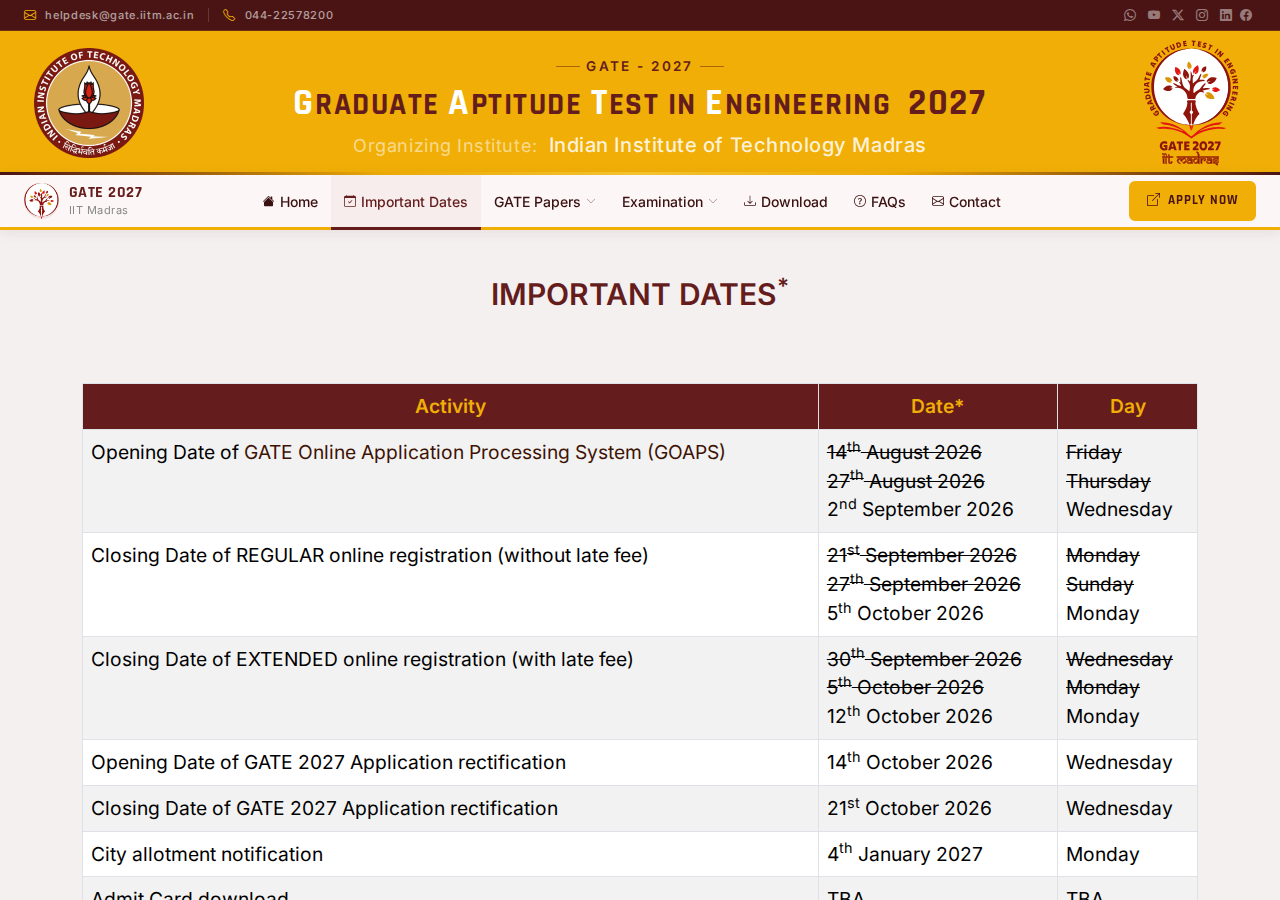Click the struck-through 14th August 2026 date
The width and height of the screenshot is (1280, 900).
click(904, 452)
